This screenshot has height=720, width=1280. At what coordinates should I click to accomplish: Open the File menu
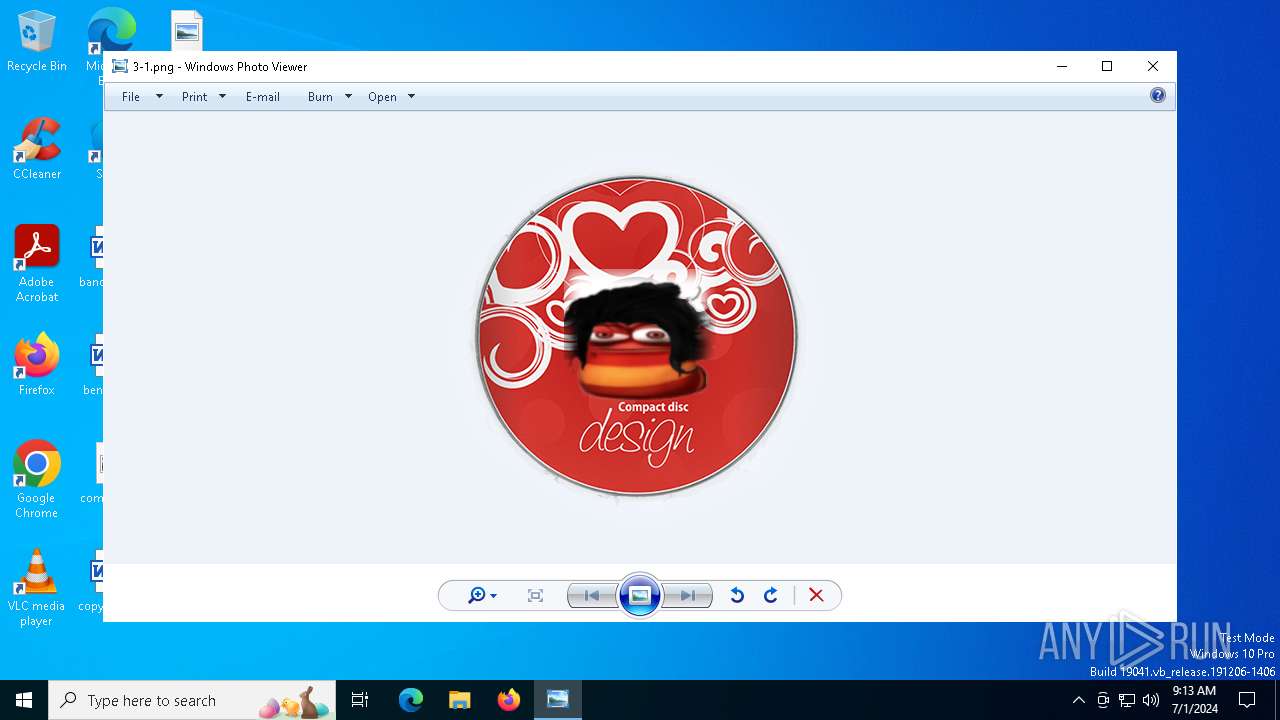click(x=131, y=97)
